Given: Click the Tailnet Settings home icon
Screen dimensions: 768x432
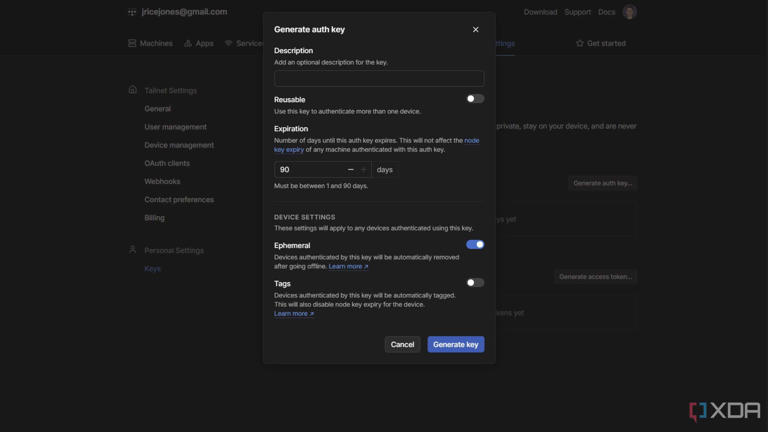Looking at the screenshot, I should click(133, 90).
